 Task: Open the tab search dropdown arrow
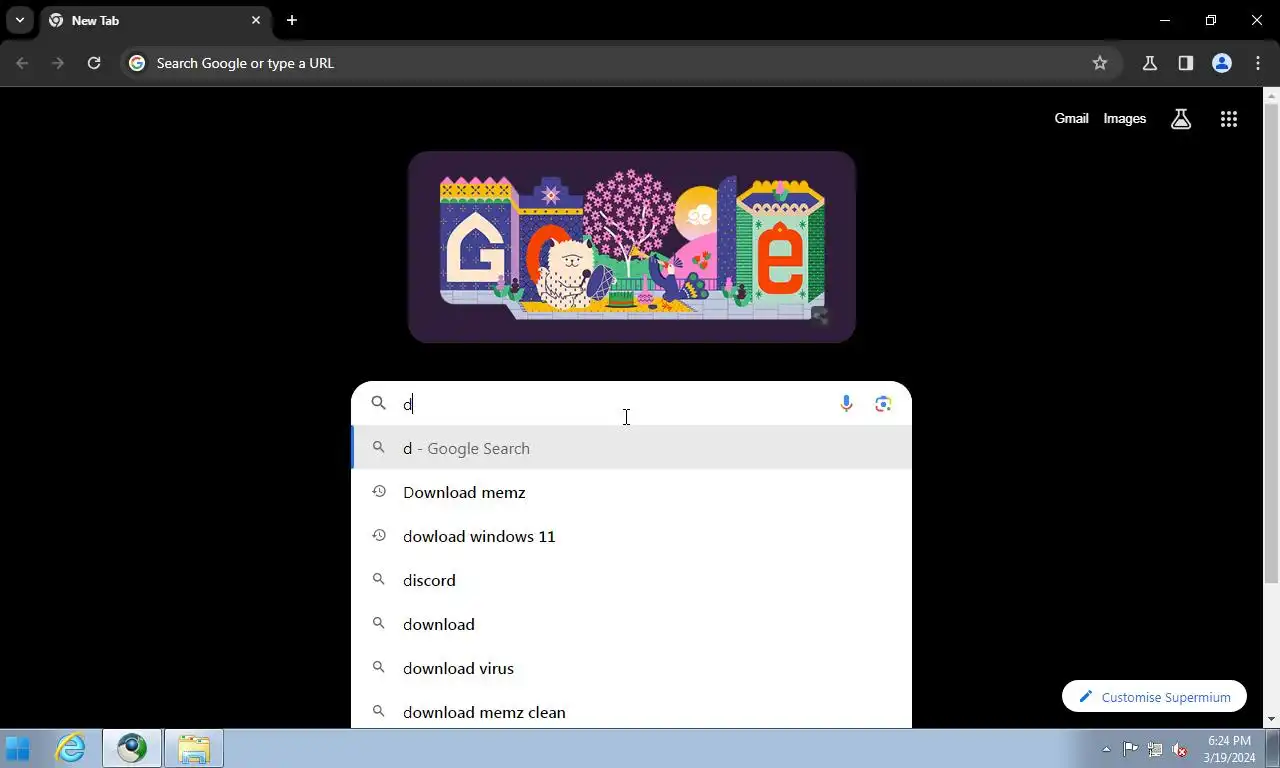pos(20,20)
